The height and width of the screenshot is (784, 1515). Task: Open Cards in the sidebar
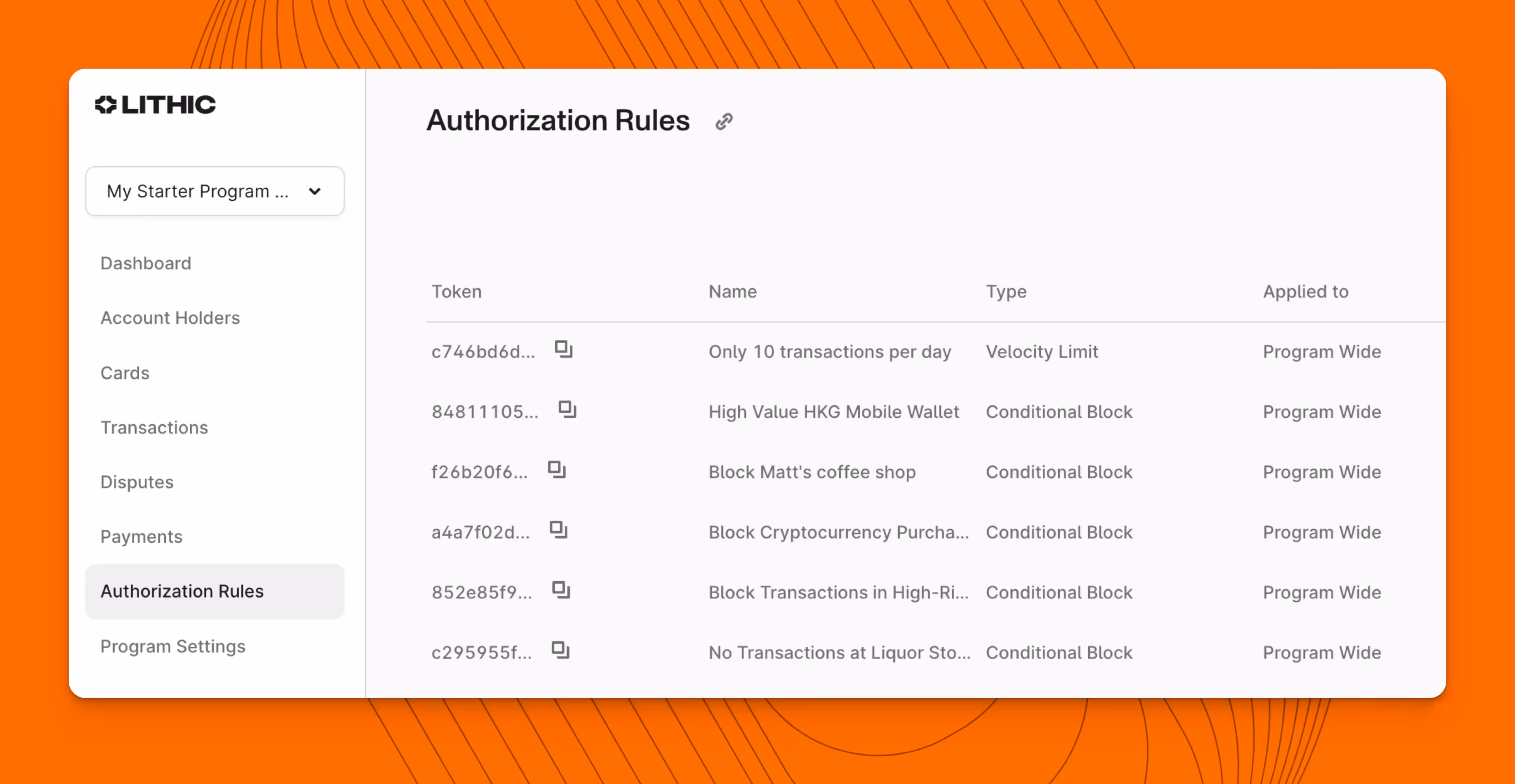click(x=125, y=373)
